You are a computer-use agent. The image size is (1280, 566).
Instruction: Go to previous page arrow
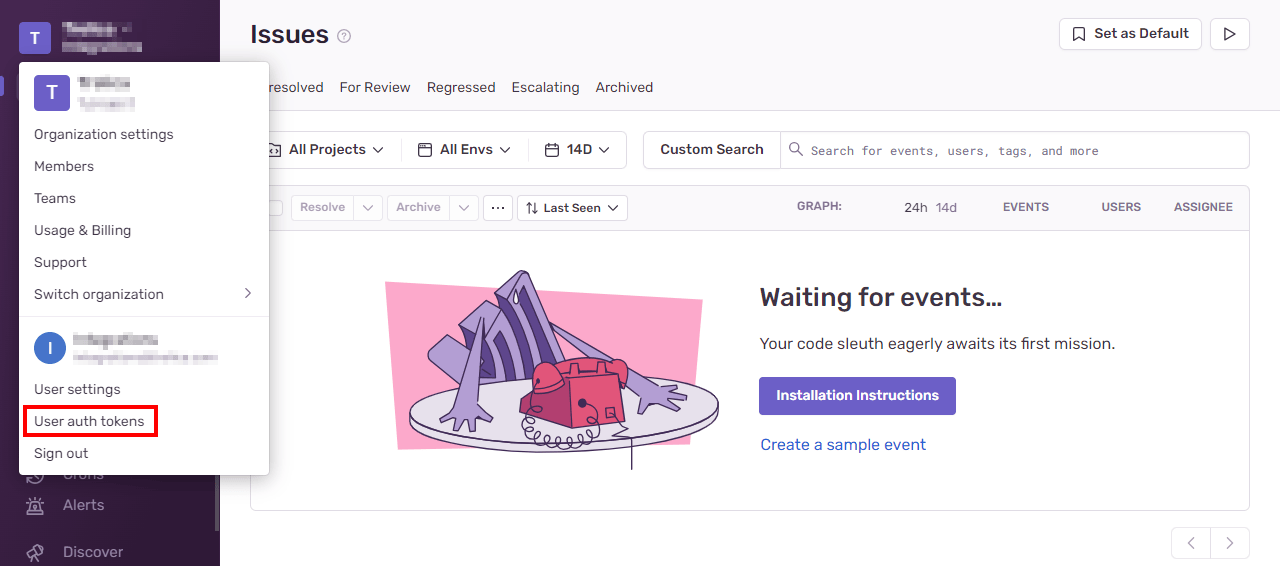[1191, 543]
